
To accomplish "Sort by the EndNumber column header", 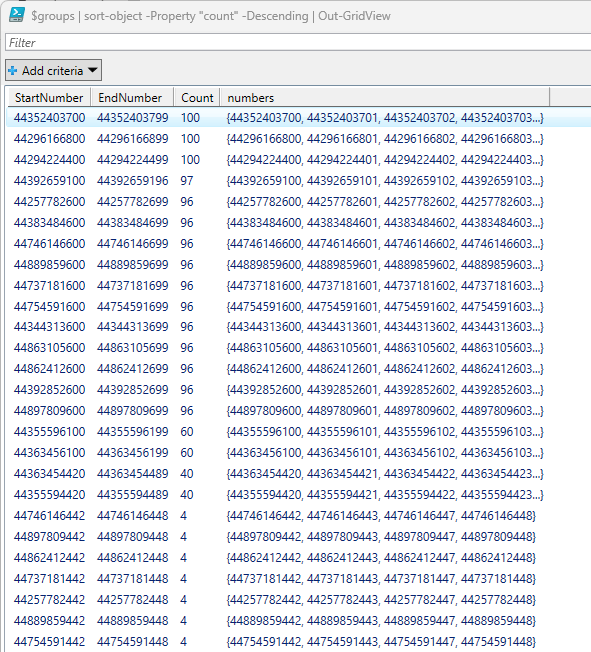I will tap(132, 98).
